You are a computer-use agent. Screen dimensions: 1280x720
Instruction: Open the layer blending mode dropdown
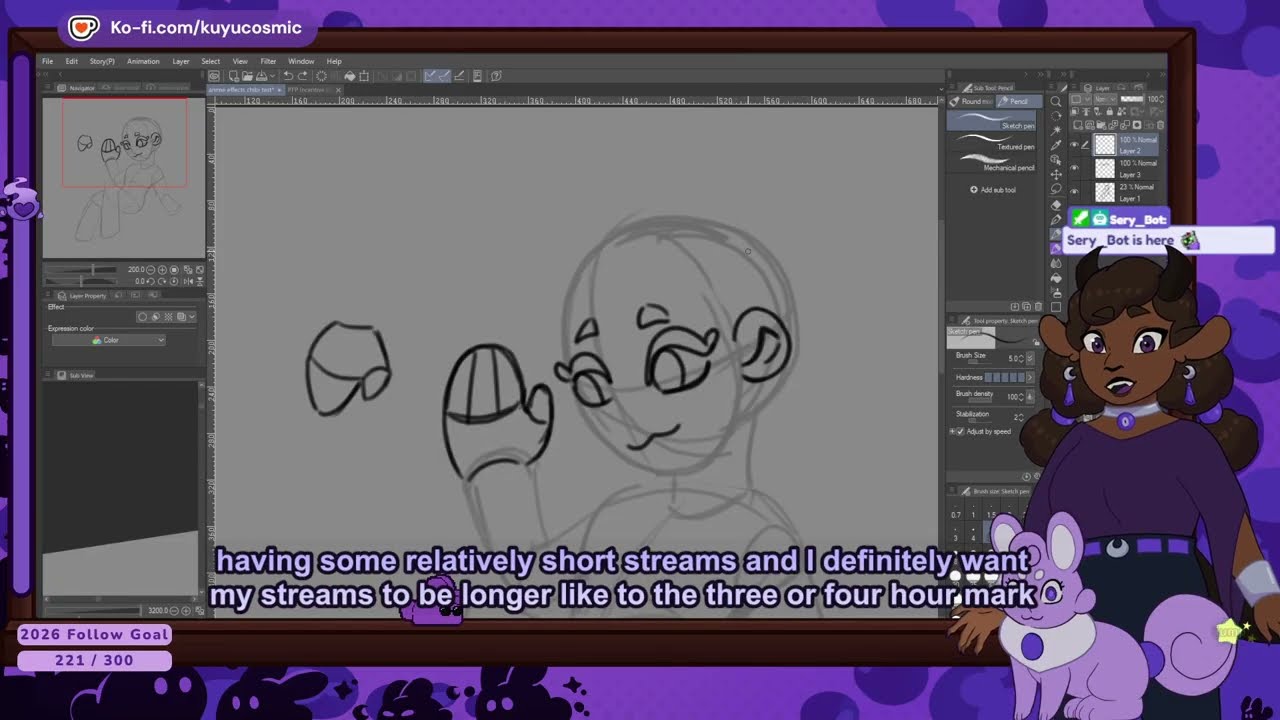(x=1105, y=99)
